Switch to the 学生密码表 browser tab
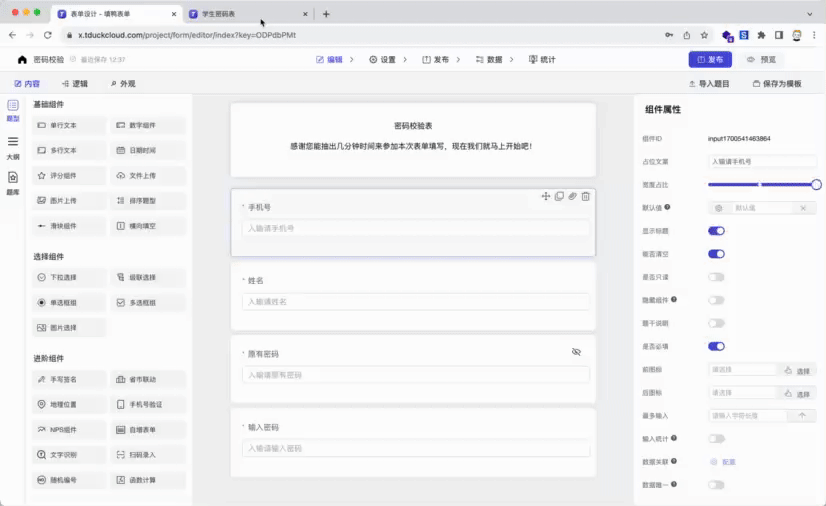Image resolution: width=826 pixels, height=506 pixels. [248, 14]
